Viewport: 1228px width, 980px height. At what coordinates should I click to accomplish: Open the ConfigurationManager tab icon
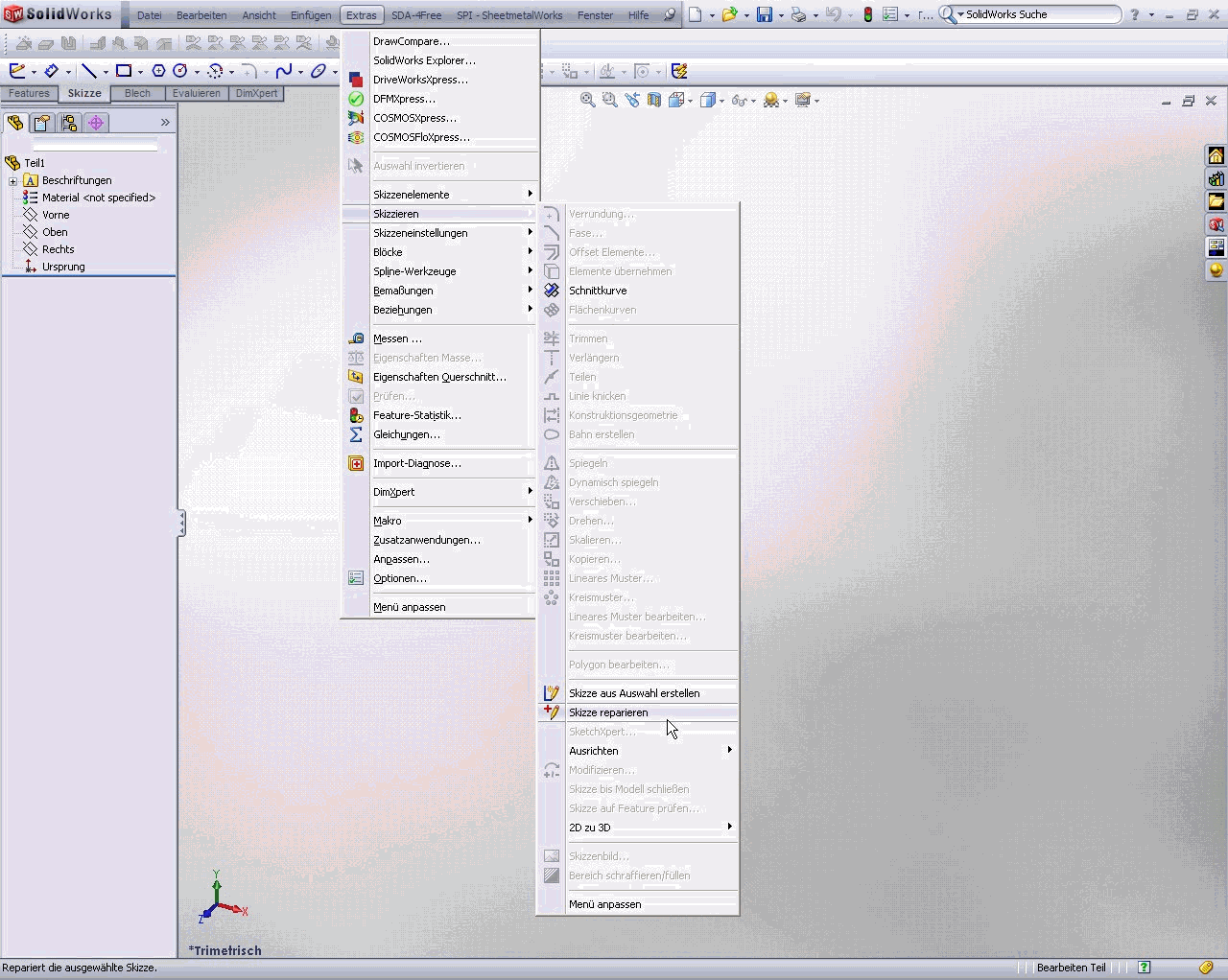point(69,123)
